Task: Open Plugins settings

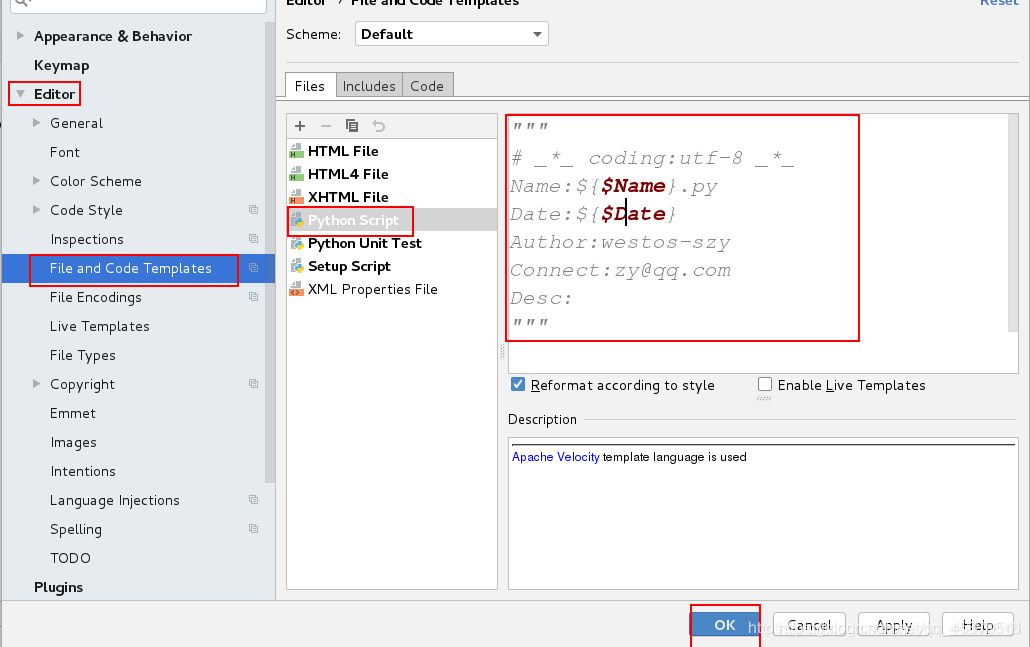Action: (x=58, y=587)
